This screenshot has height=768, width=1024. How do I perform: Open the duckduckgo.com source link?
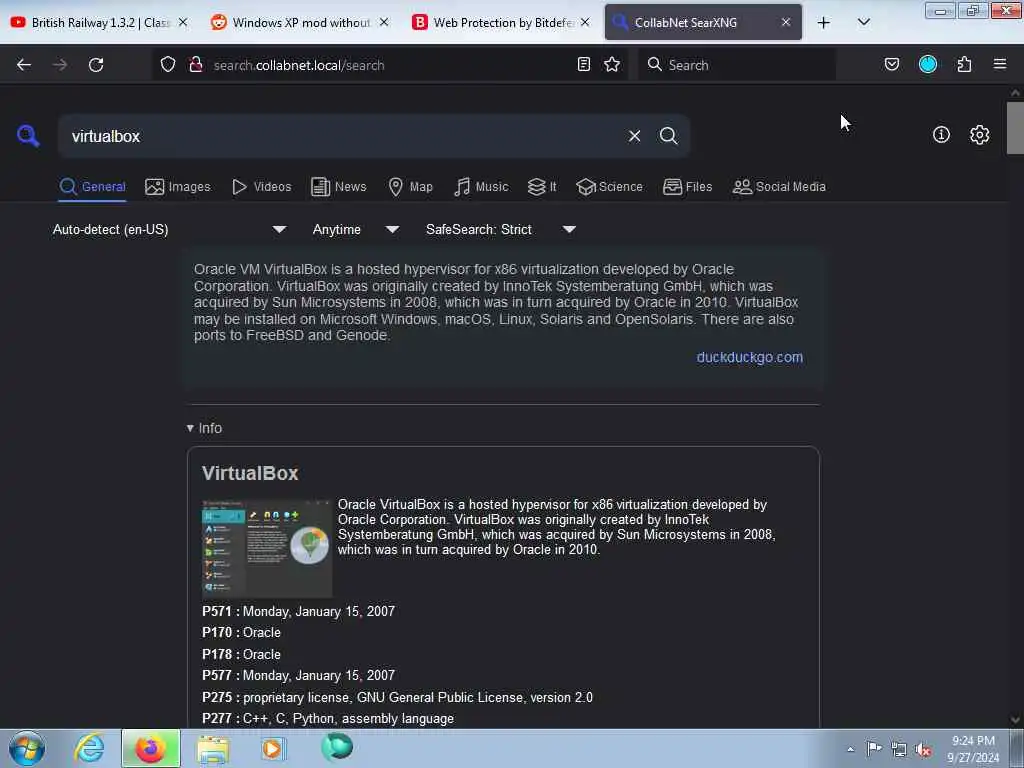click(749, 357)
